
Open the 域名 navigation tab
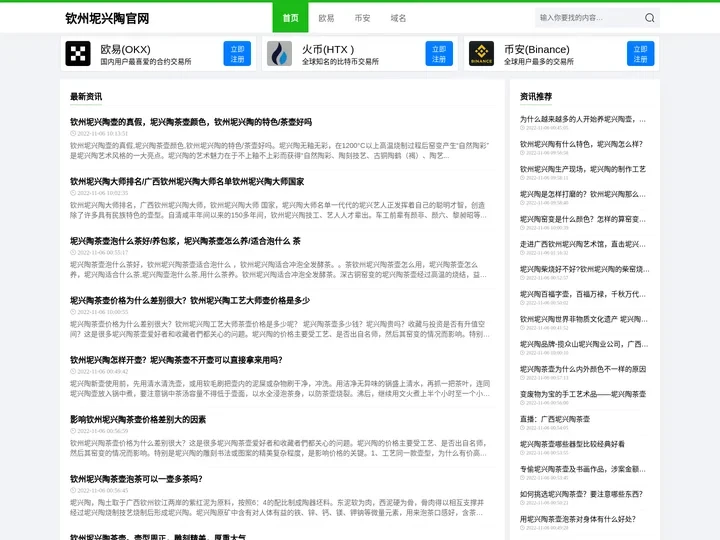pyautogui.click(x=398, y=18)
